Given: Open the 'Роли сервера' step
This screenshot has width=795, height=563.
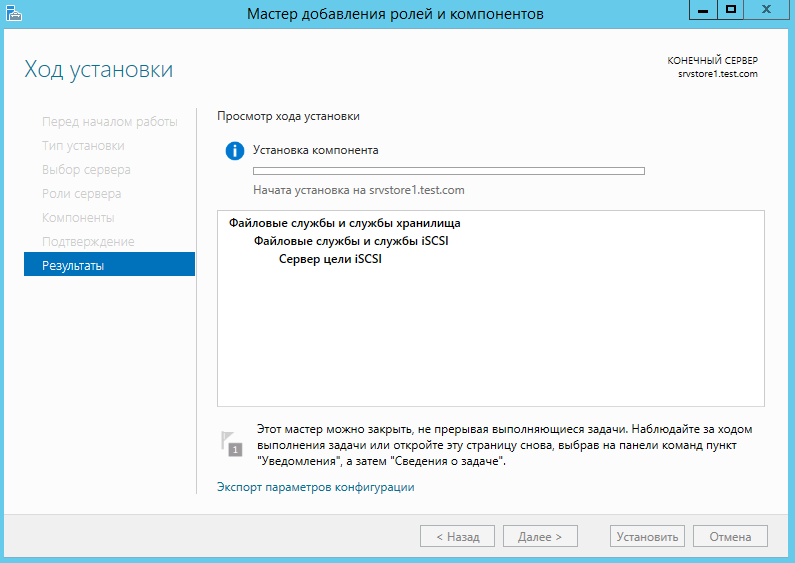Looking at the screenshot, I should coord(81,194).
